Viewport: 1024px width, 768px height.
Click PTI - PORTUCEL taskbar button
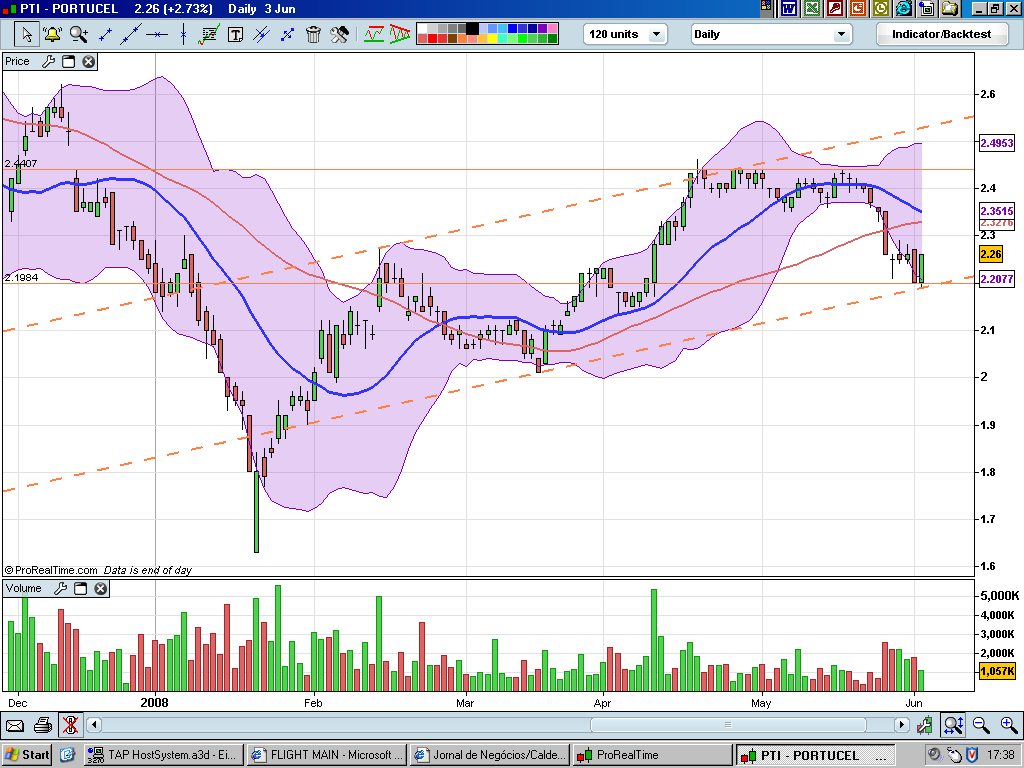(815, 755)
